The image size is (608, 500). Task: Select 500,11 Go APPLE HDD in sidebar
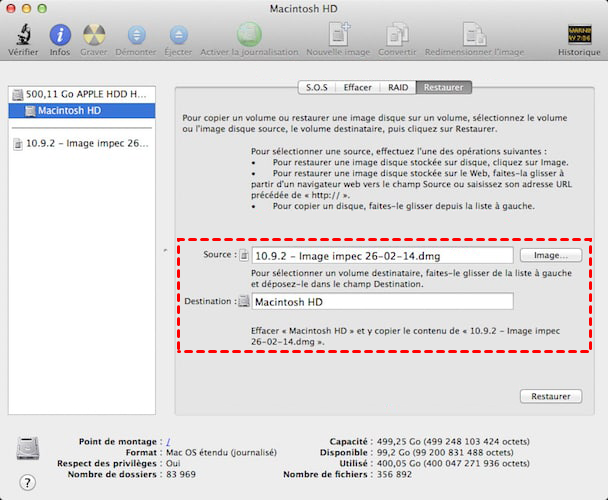tap(82, 94)
